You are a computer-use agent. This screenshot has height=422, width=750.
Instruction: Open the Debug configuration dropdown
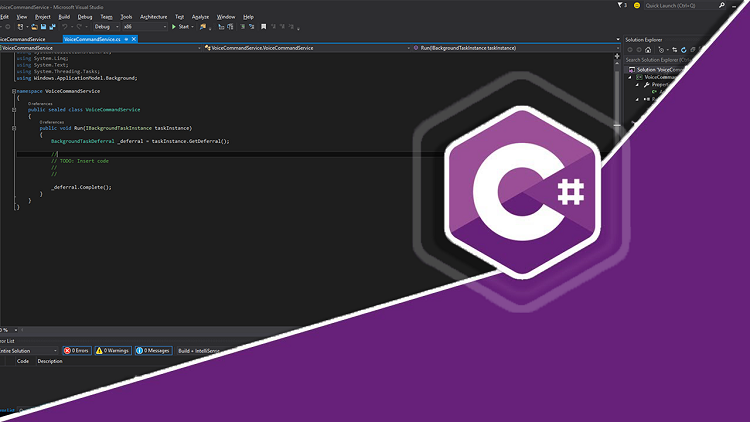[x=106, y=27]
